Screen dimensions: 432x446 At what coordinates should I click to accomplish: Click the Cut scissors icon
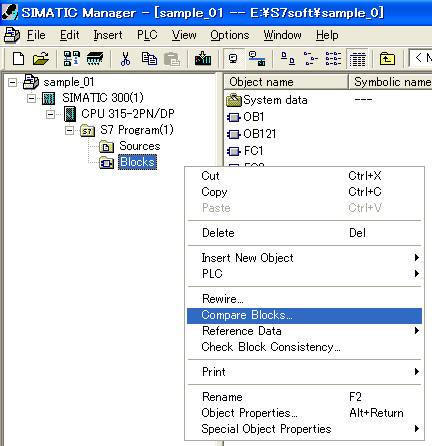pos(125,59)
